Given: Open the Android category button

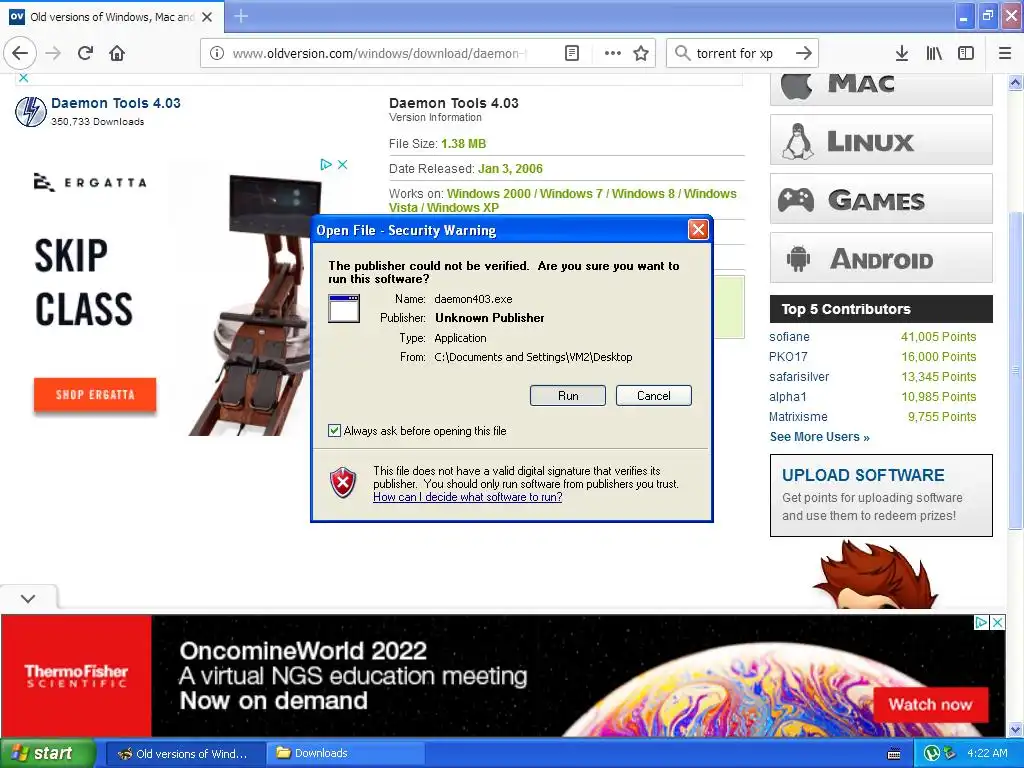Looking at the screenshot, I should [x=881, y=258].
